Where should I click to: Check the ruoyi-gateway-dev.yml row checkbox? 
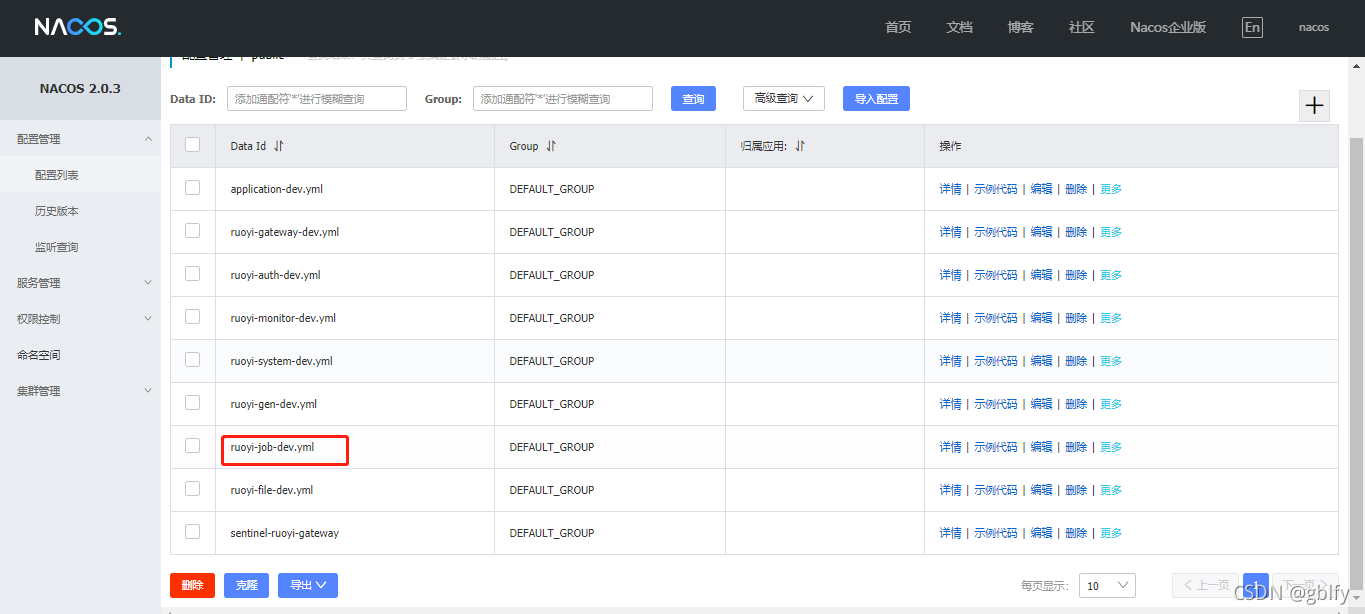pyautogui.click(x=193, y=231)
